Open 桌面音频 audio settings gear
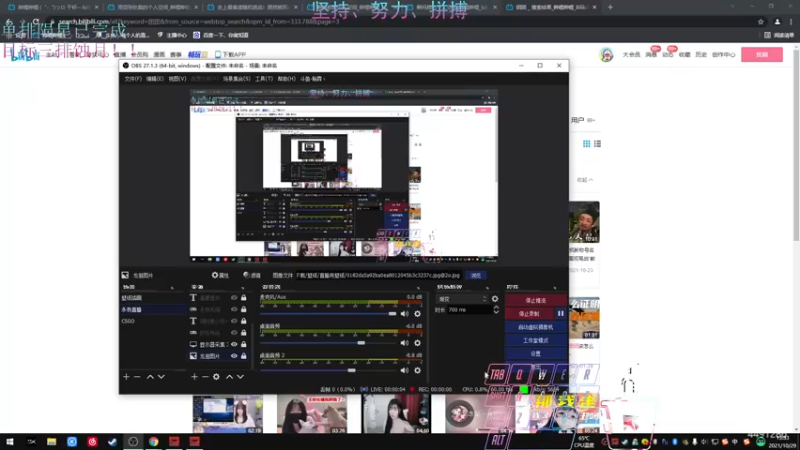This screenshot has width=800, height=450. pos(417,343)
